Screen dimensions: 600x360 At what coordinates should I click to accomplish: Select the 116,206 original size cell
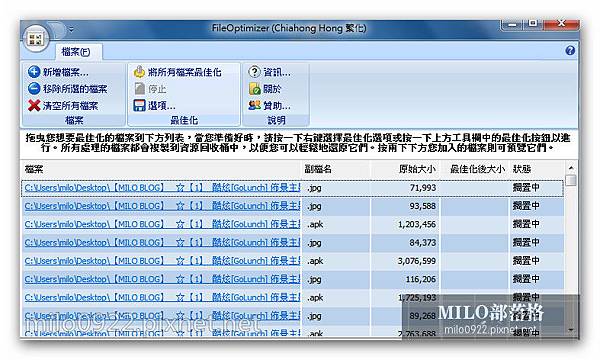[405, 279]
